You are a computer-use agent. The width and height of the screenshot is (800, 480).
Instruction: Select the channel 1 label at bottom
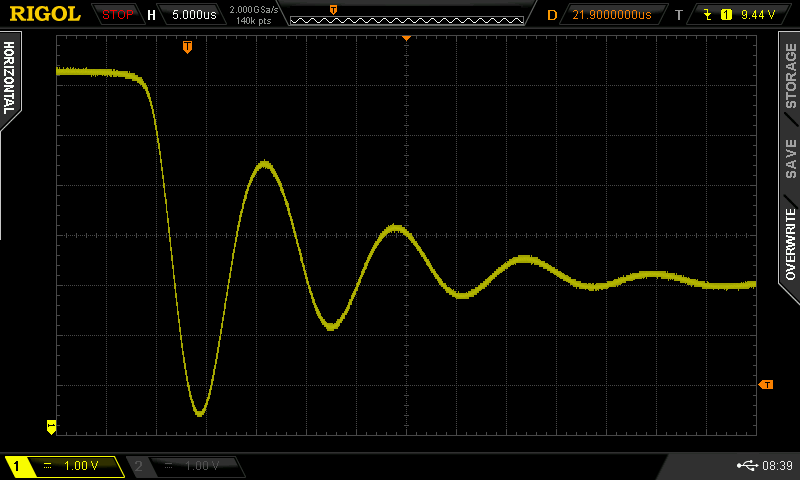[x=16, y=466]
